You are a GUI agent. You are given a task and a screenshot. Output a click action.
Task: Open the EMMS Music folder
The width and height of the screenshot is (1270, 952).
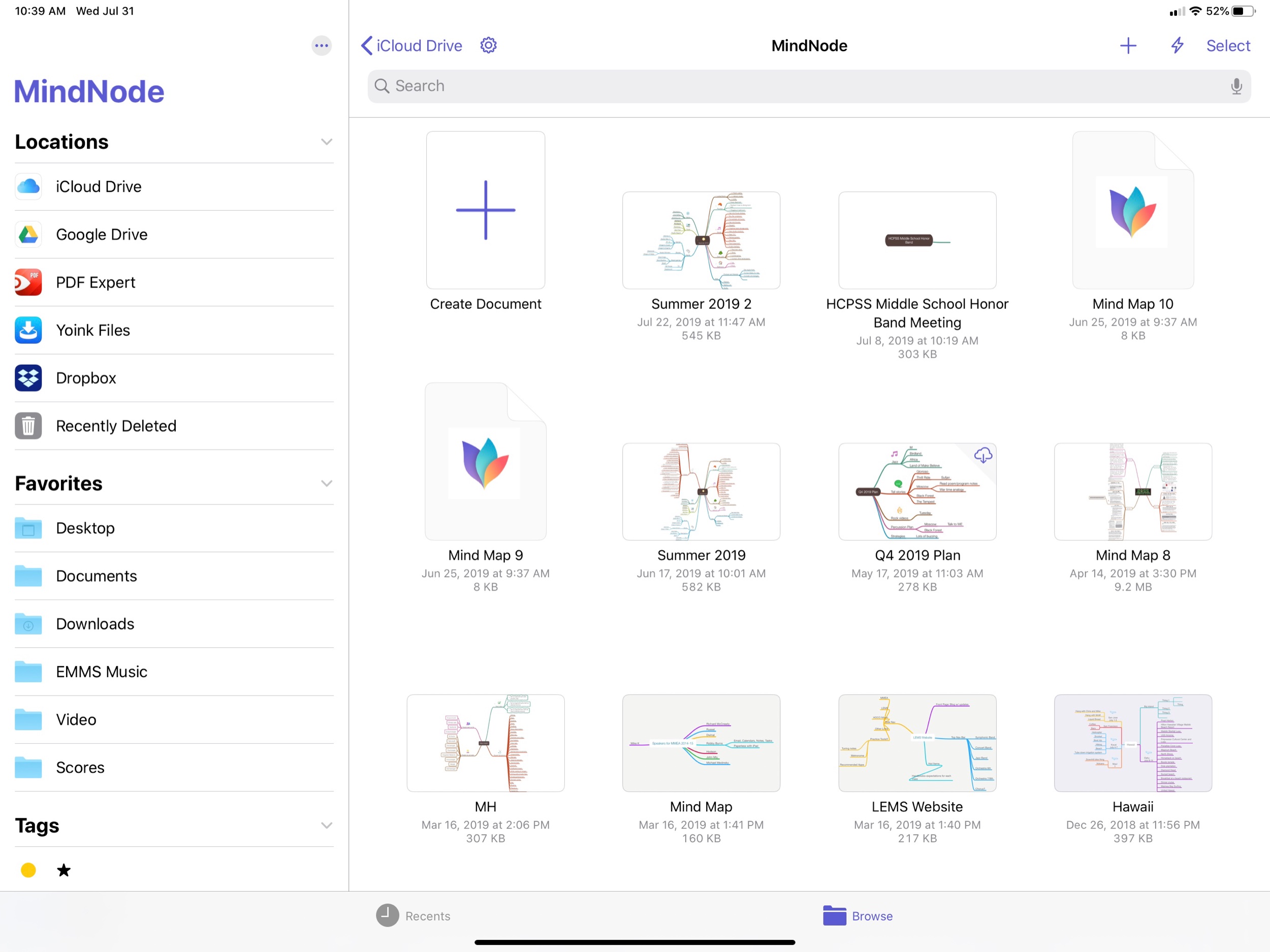(x=174, y=672)
